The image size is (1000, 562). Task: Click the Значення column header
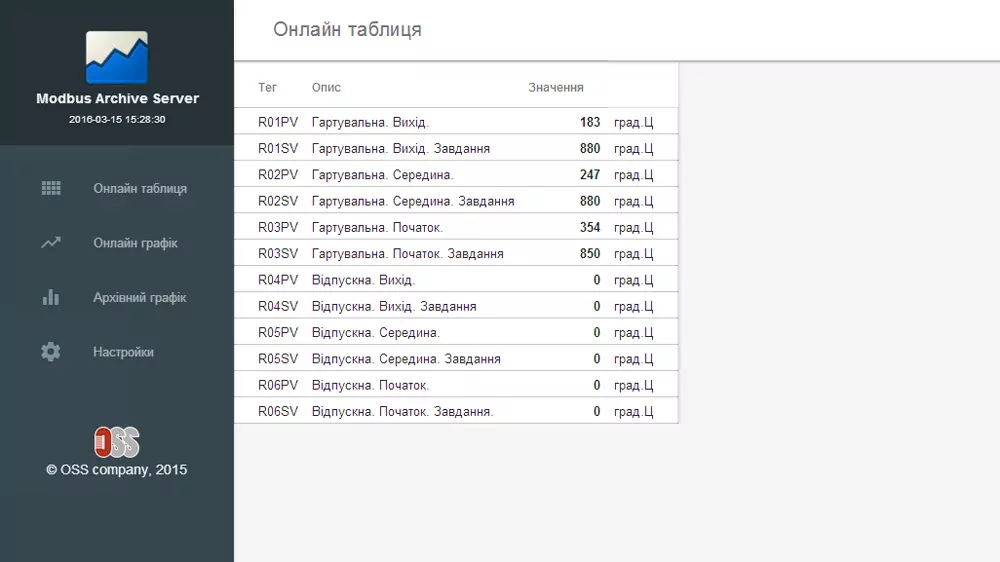555,87
